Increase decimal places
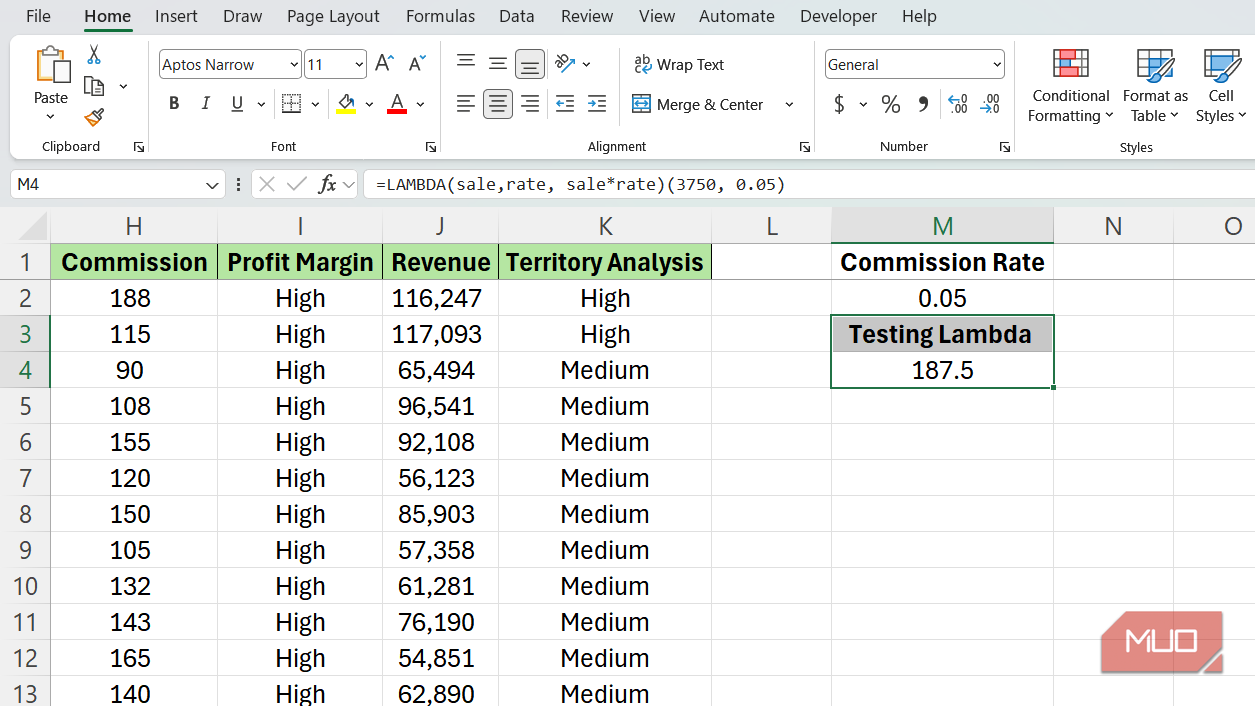 [957, 104]
